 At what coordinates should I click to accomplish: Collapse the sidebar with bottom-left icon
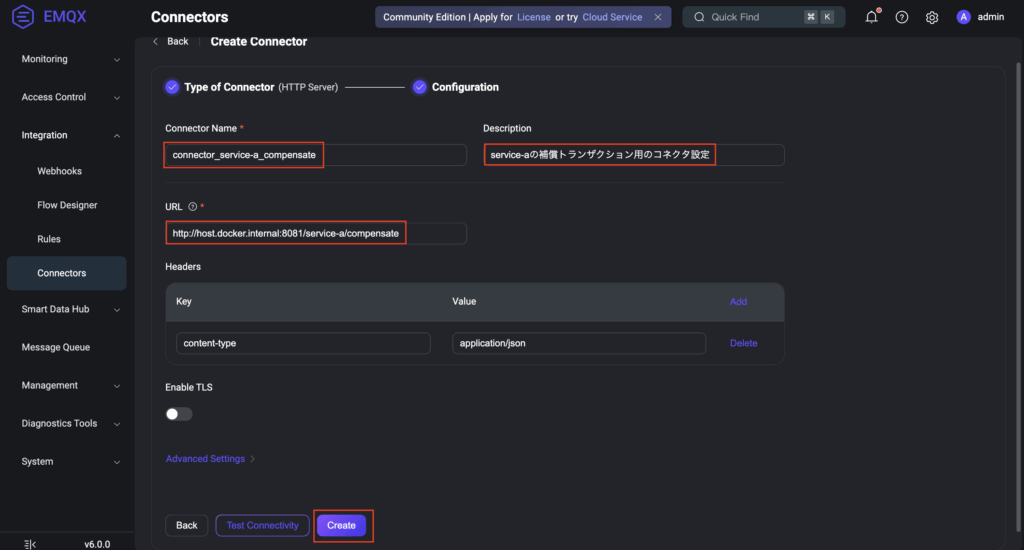(29, 544)
